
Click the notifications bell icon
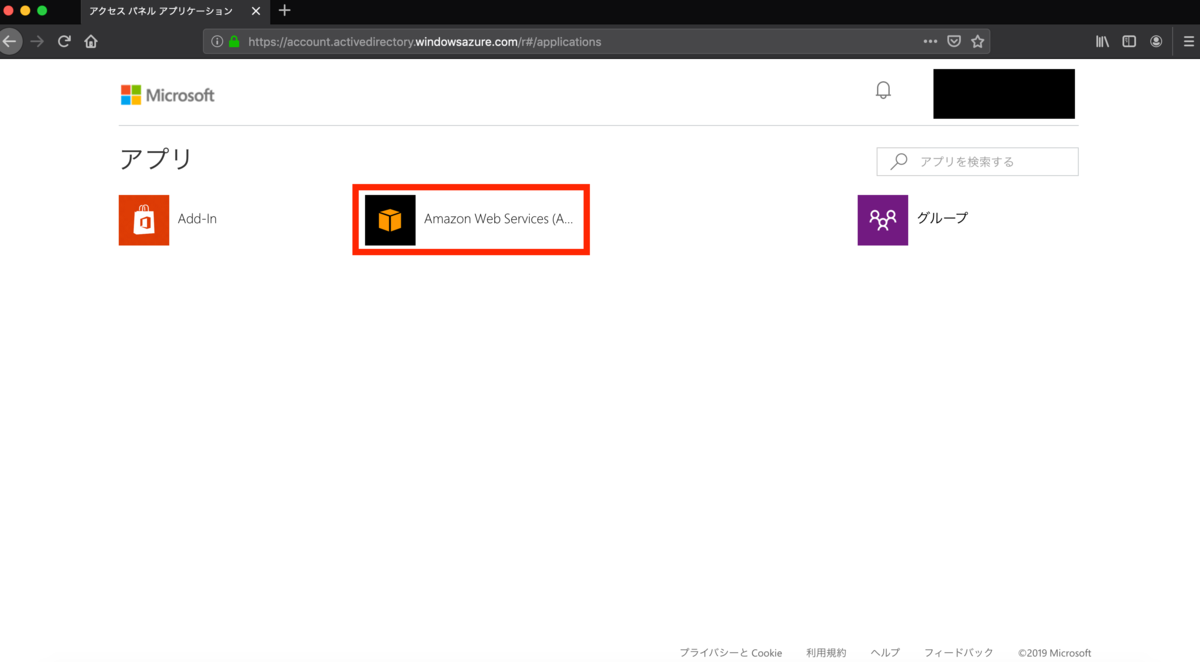[883, 90]
